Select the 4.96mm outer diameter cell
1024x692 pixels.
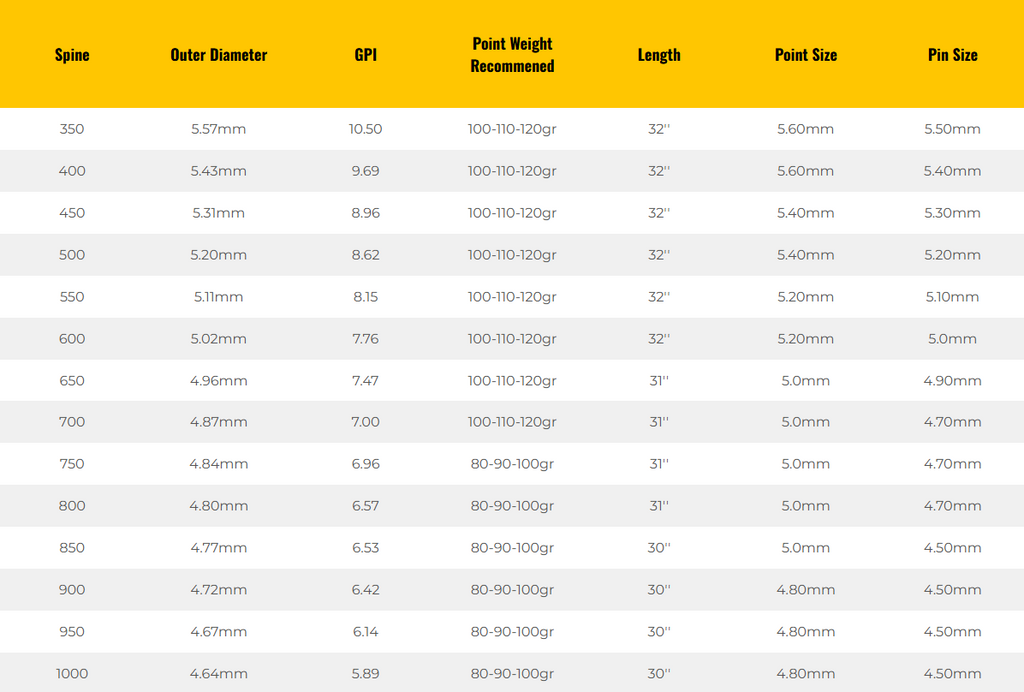pos(219,381)
